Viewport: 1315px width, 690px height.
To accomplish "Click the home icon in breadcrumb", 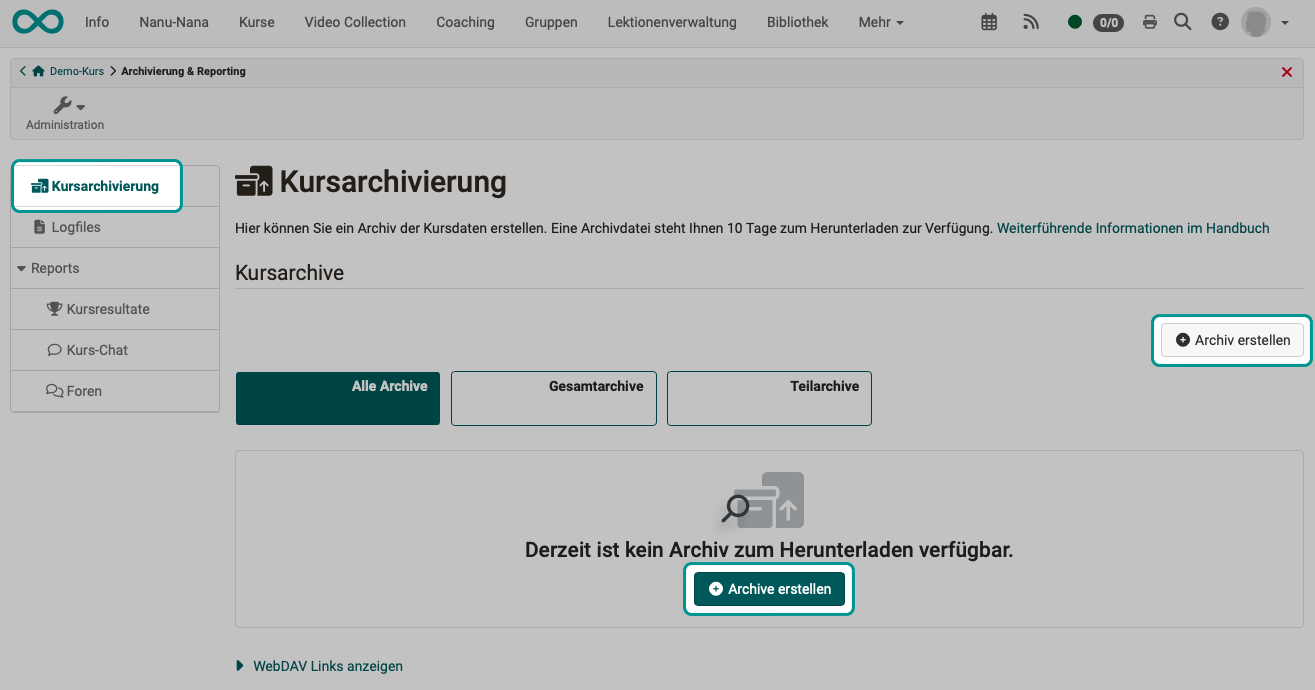I will coord(39,71).
